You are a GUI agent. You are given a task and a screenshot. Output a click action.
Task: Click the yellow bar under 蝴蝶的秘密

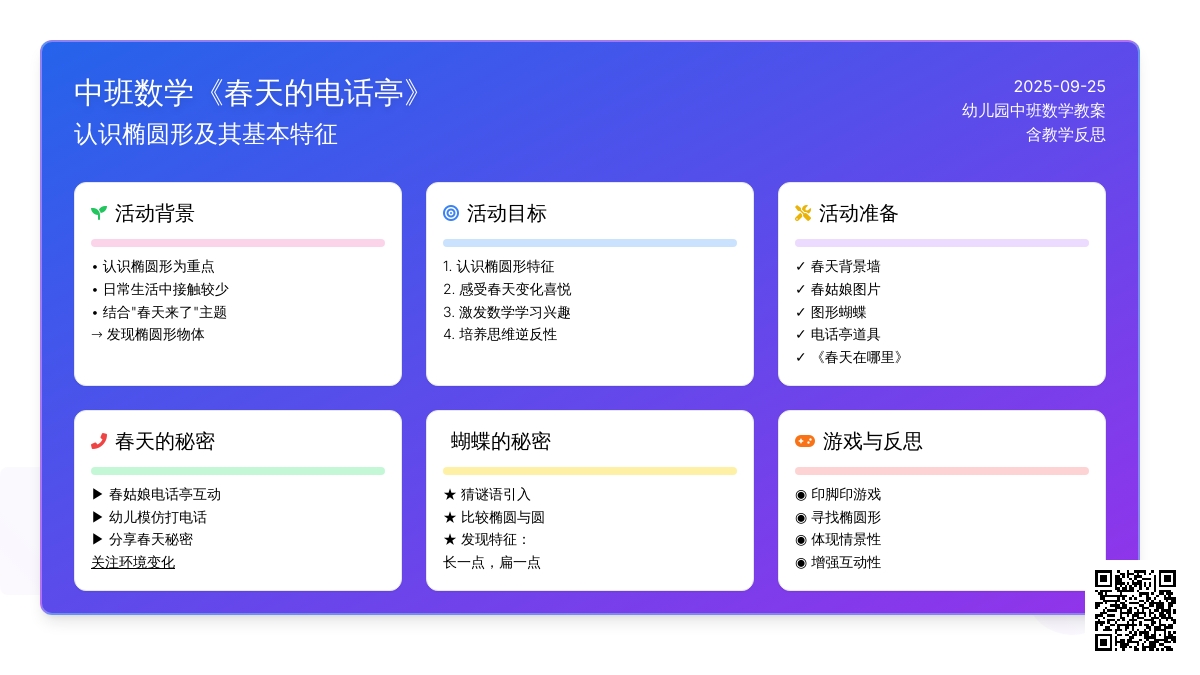pos(590,471)
